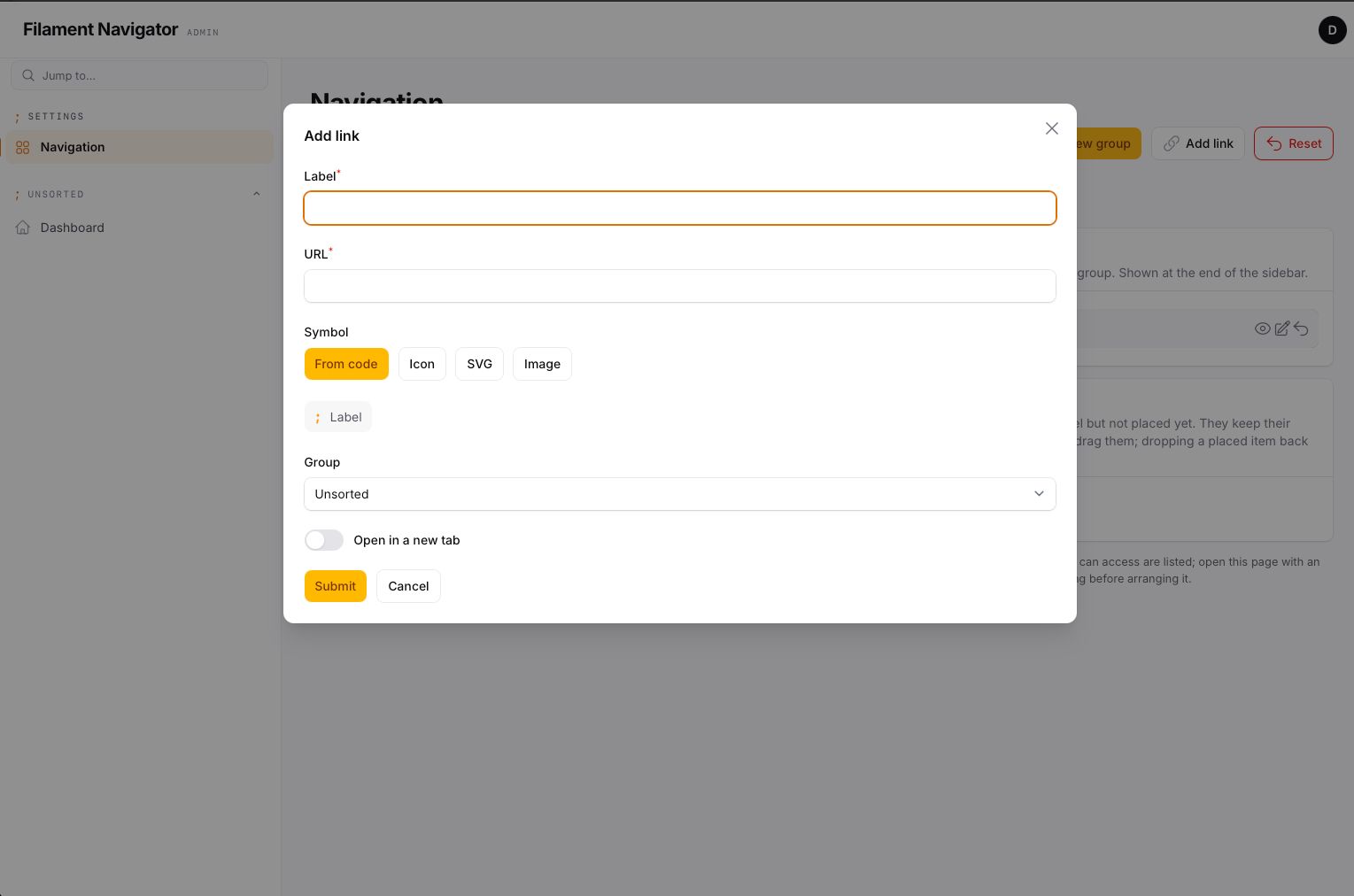Click into the URL input field

tap(680, 286)
